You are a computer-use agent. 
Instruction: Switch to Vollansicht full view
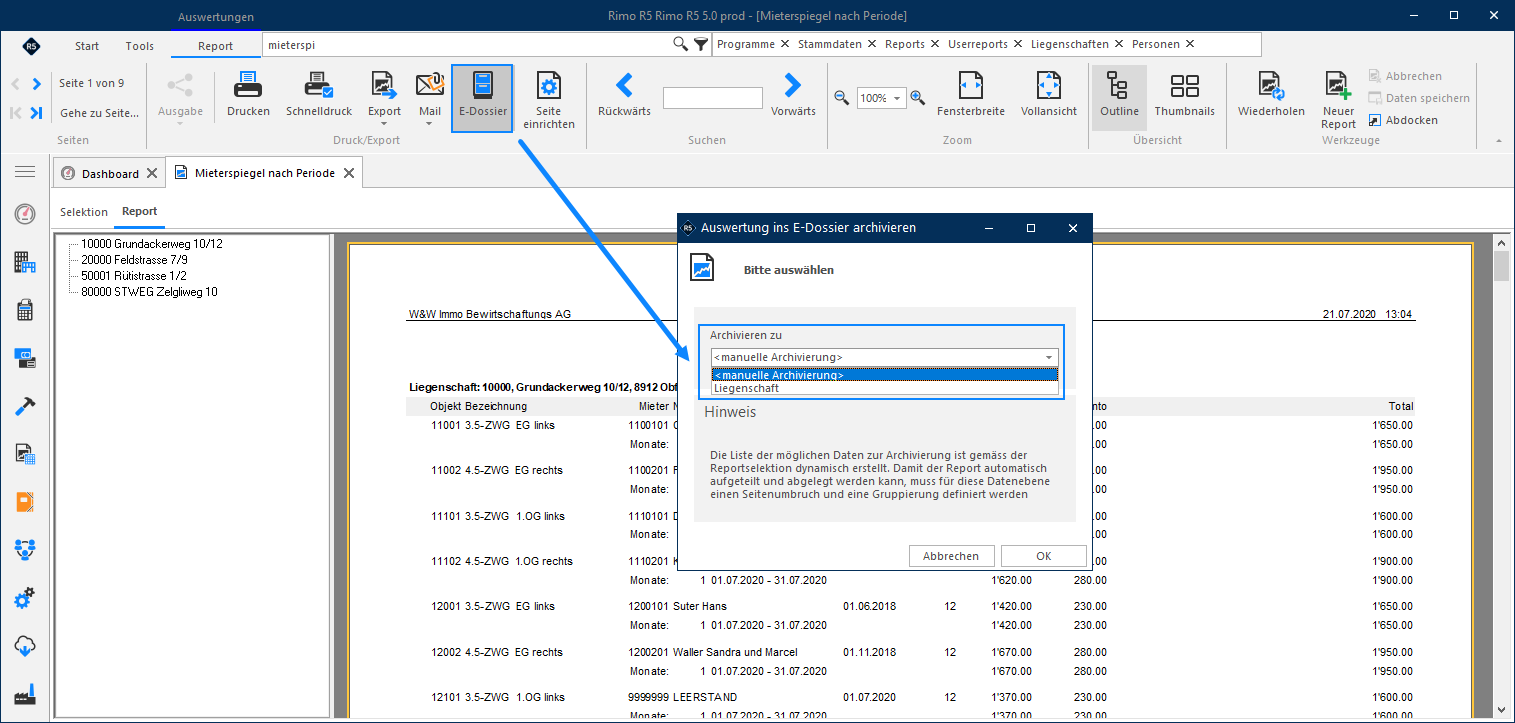coord(1049,96)
